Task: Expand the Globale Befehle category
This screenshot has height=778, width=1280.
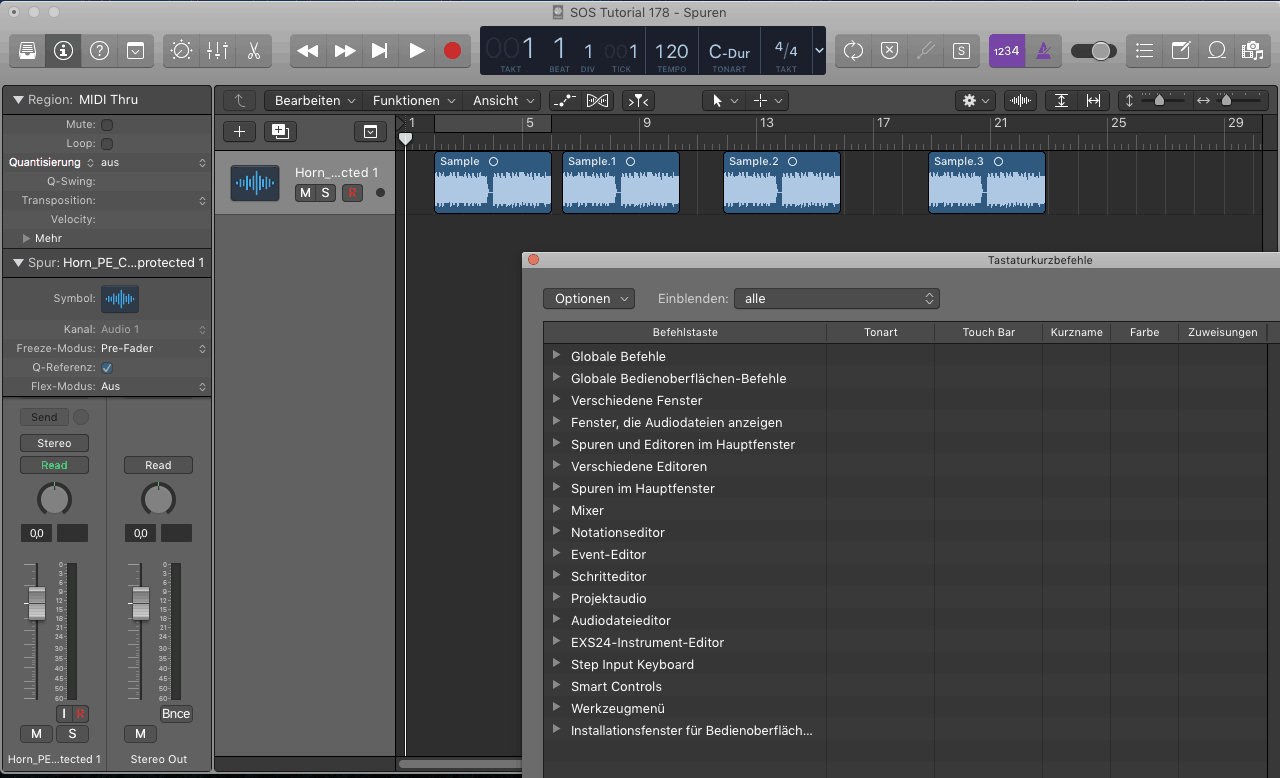Action: pyautogui.click(x=556, y=356)
